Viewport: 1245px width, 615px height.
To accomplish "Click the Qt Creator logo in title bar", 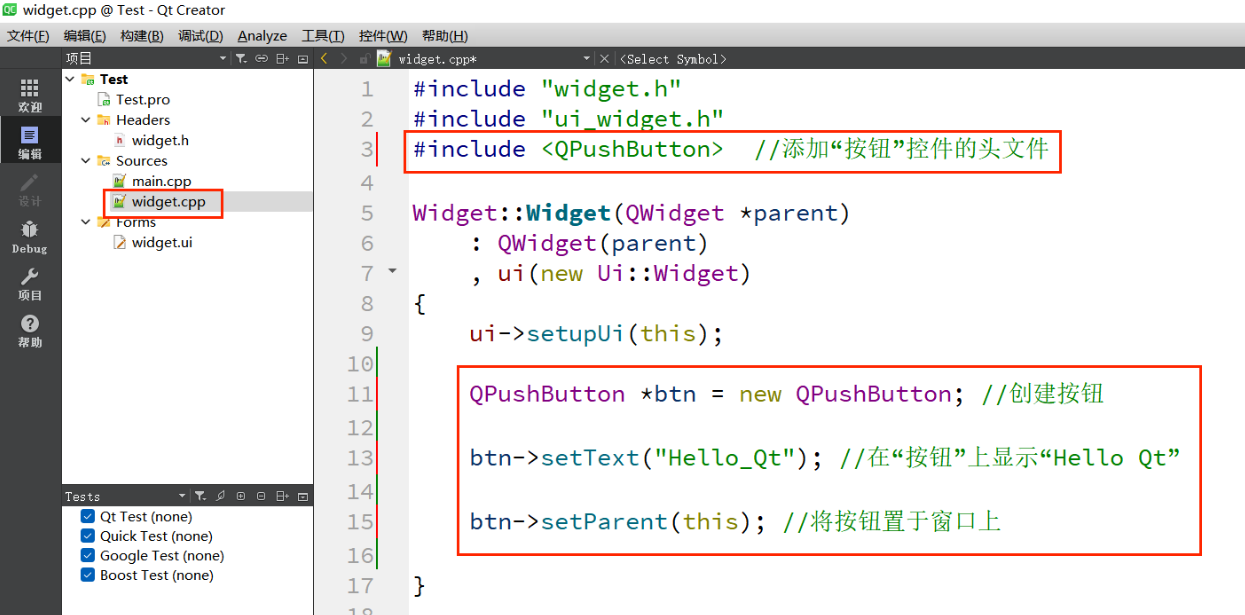I will click(x=11, y=10).
